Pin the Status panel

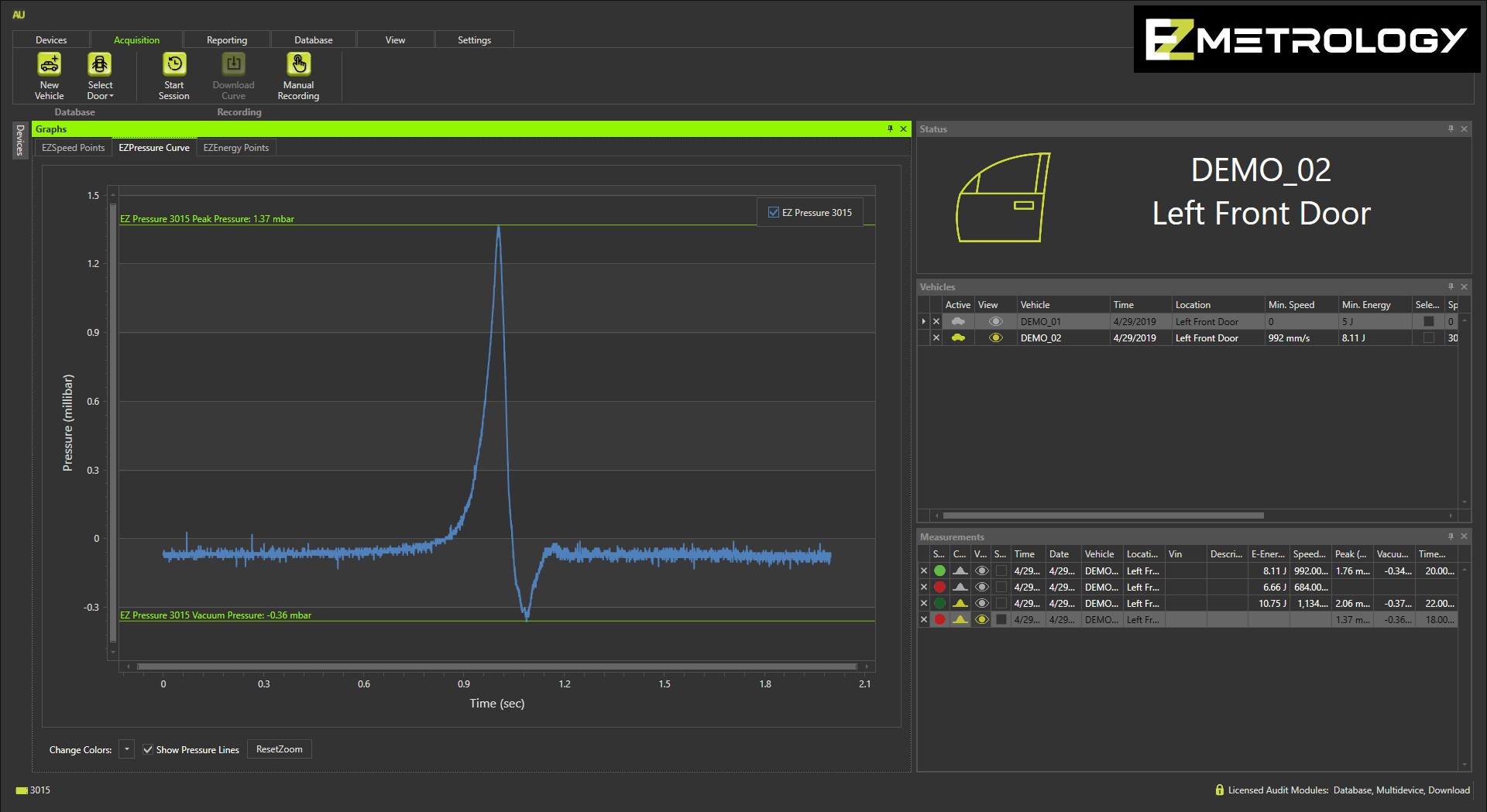click(1451, 128)
